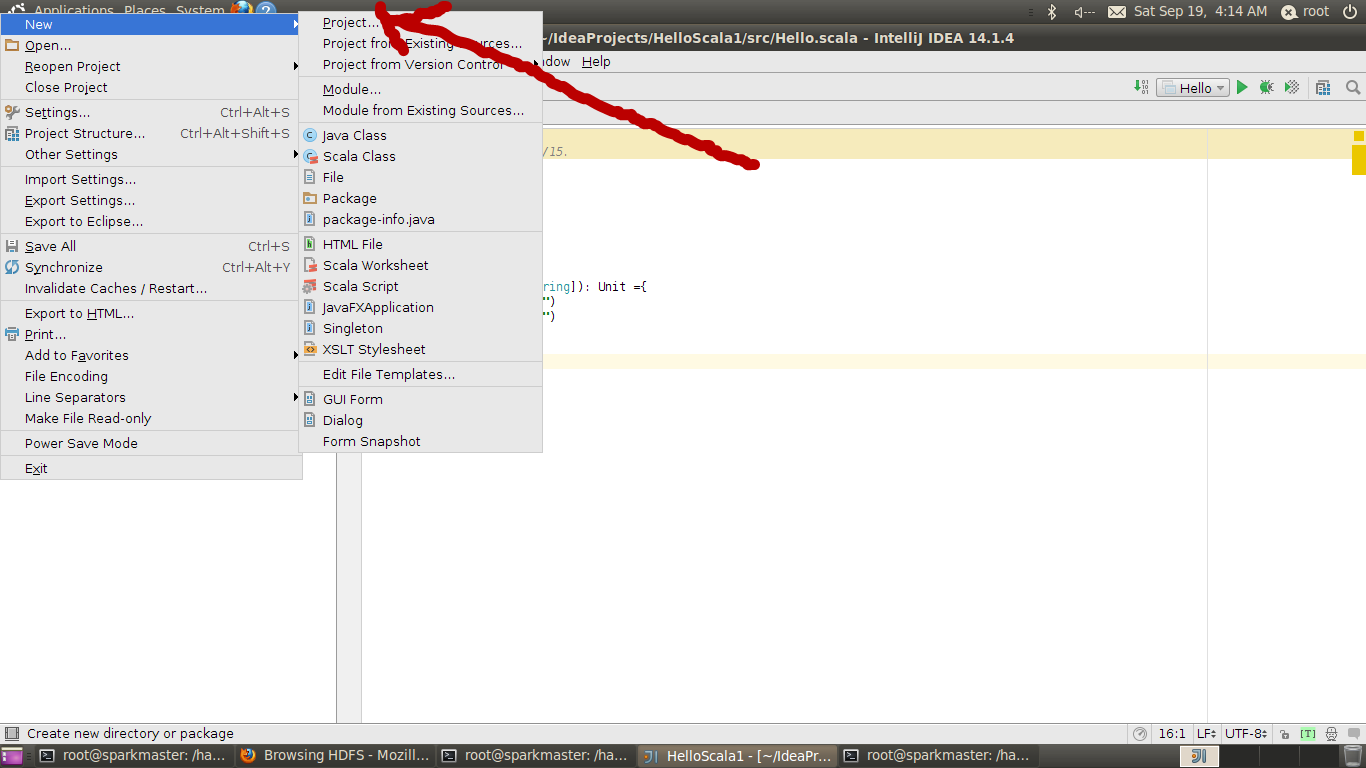Toggle the tool windows icon in status bar

pos(11,734)
